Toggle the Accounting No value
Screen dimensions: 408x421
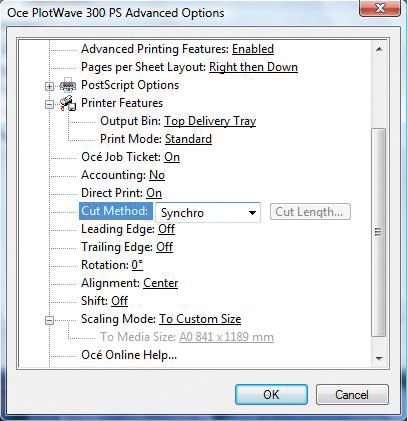(157, 175)
